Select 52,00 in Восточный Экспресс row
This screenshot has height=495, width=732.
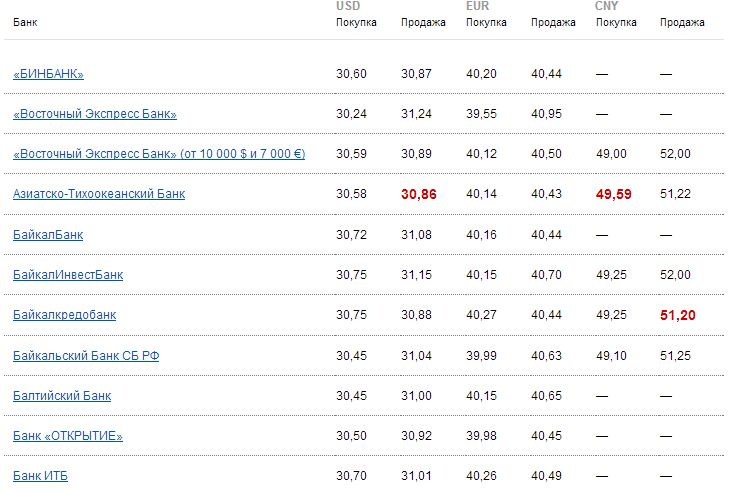(676, 154)
